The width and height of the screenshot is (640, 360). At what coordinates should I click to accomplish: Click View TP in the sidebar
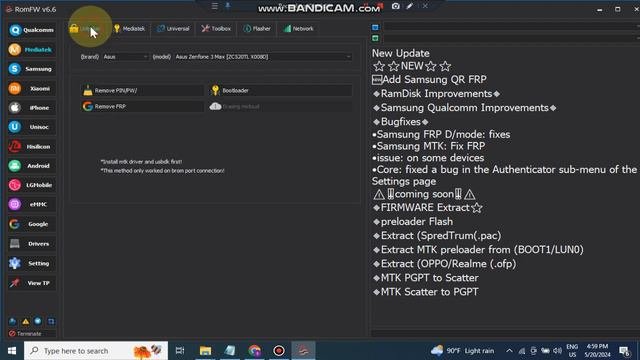(x=31, y=283)
